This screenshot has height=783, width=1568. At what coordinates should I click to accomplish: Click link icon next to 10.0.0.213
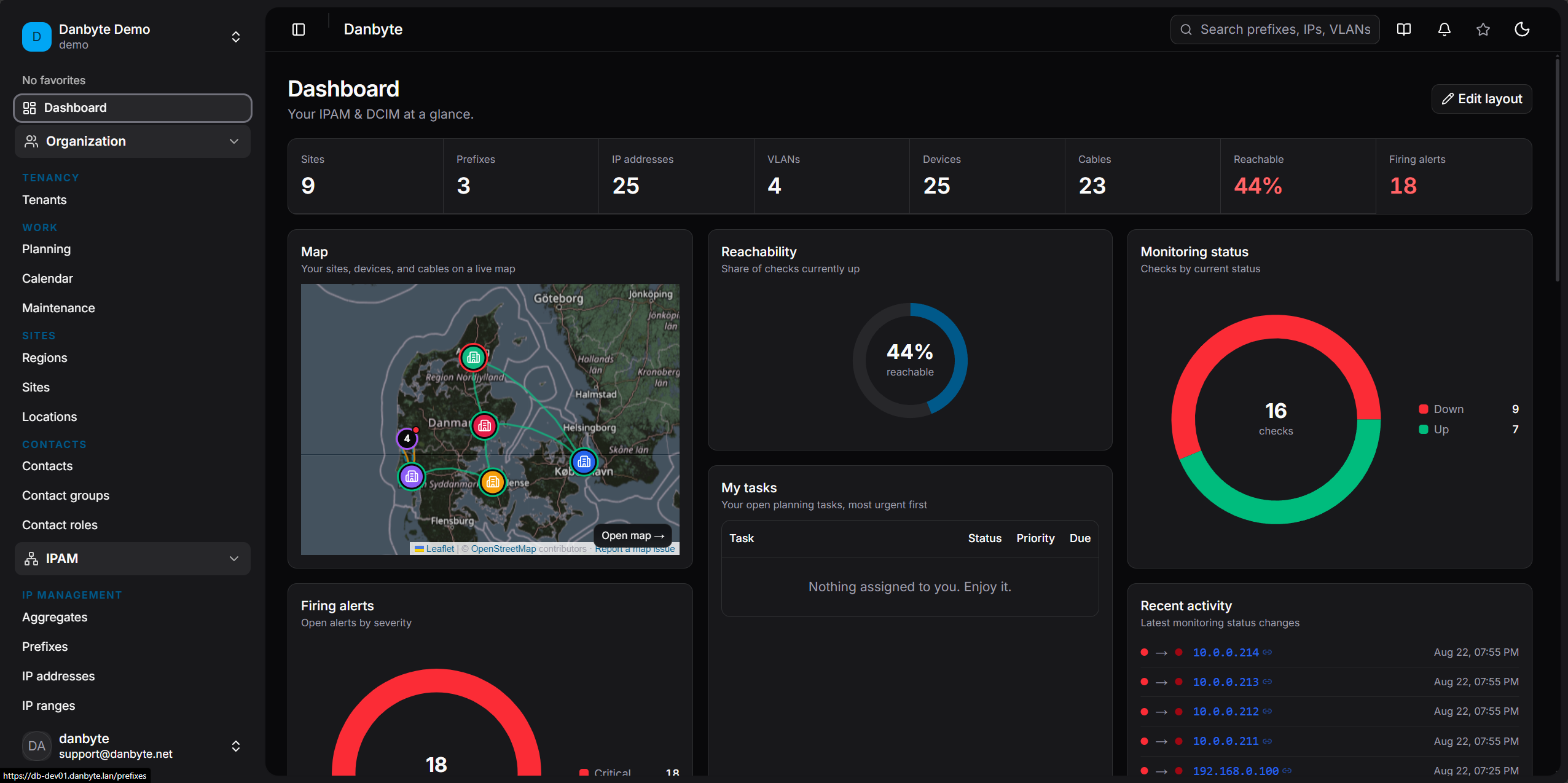click(1268, 682)
